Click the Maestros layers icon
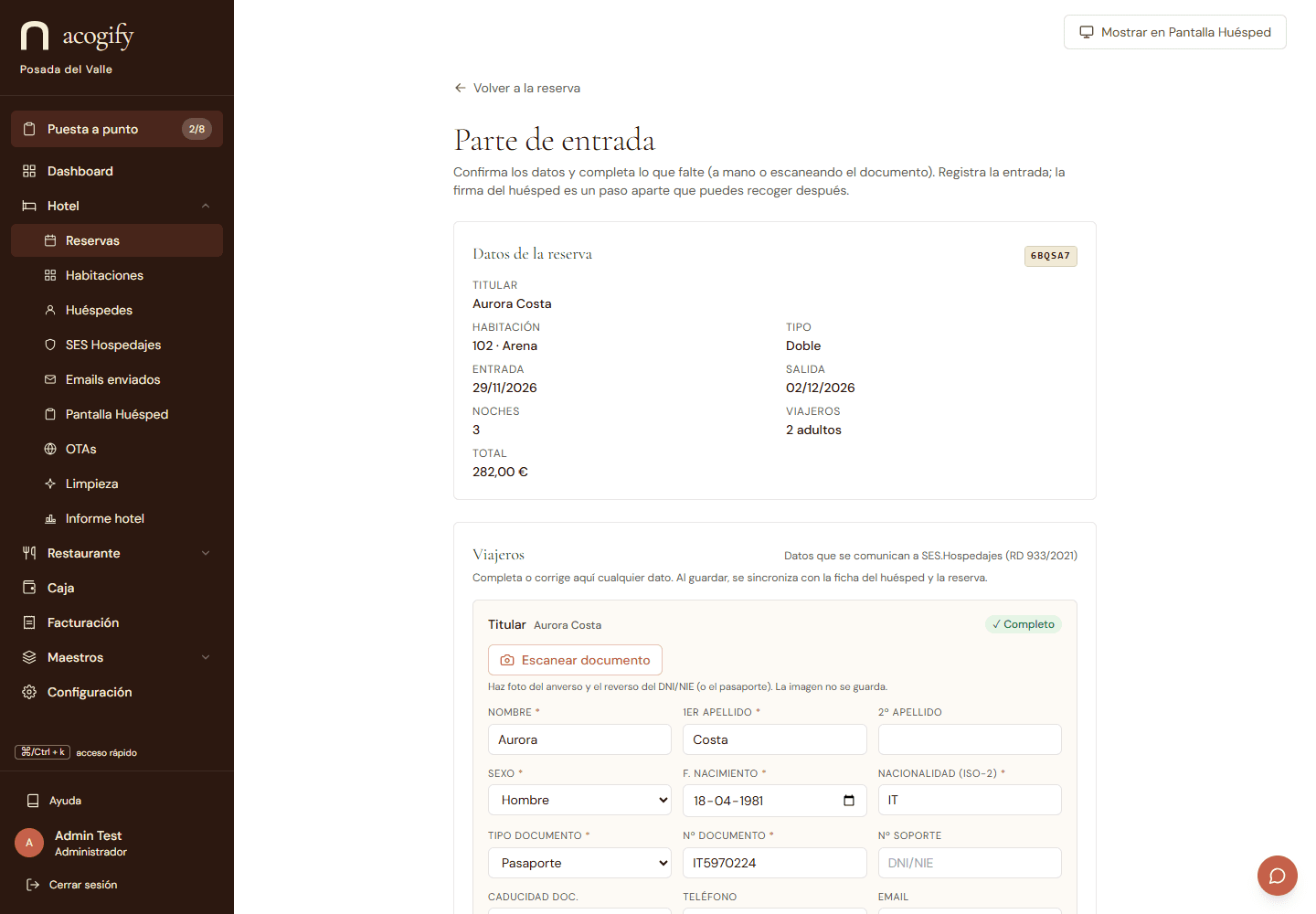Screen dimensions: 1316x914 click(29, 657)
